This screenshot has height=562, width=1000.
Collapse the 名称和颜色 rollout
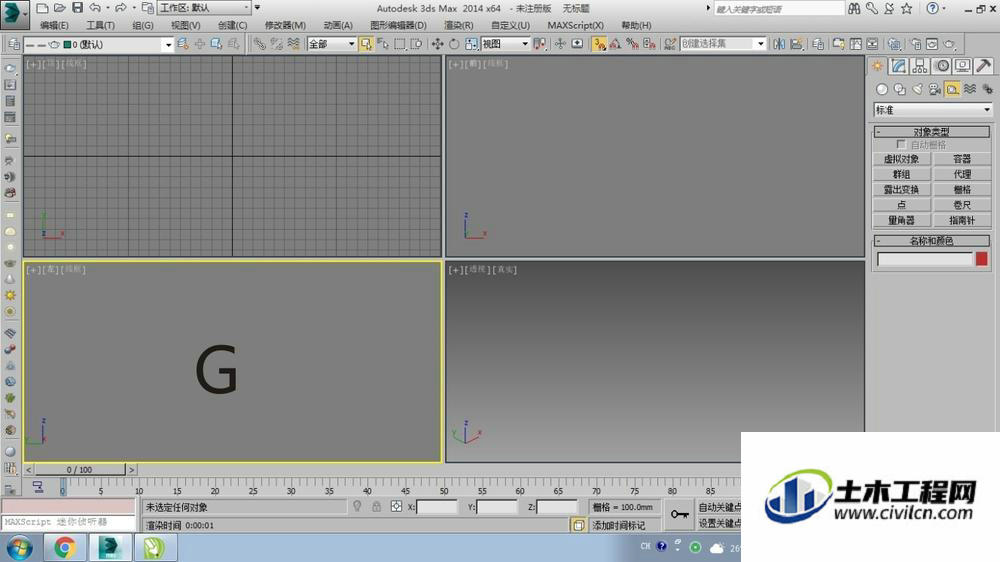point(931,240)
